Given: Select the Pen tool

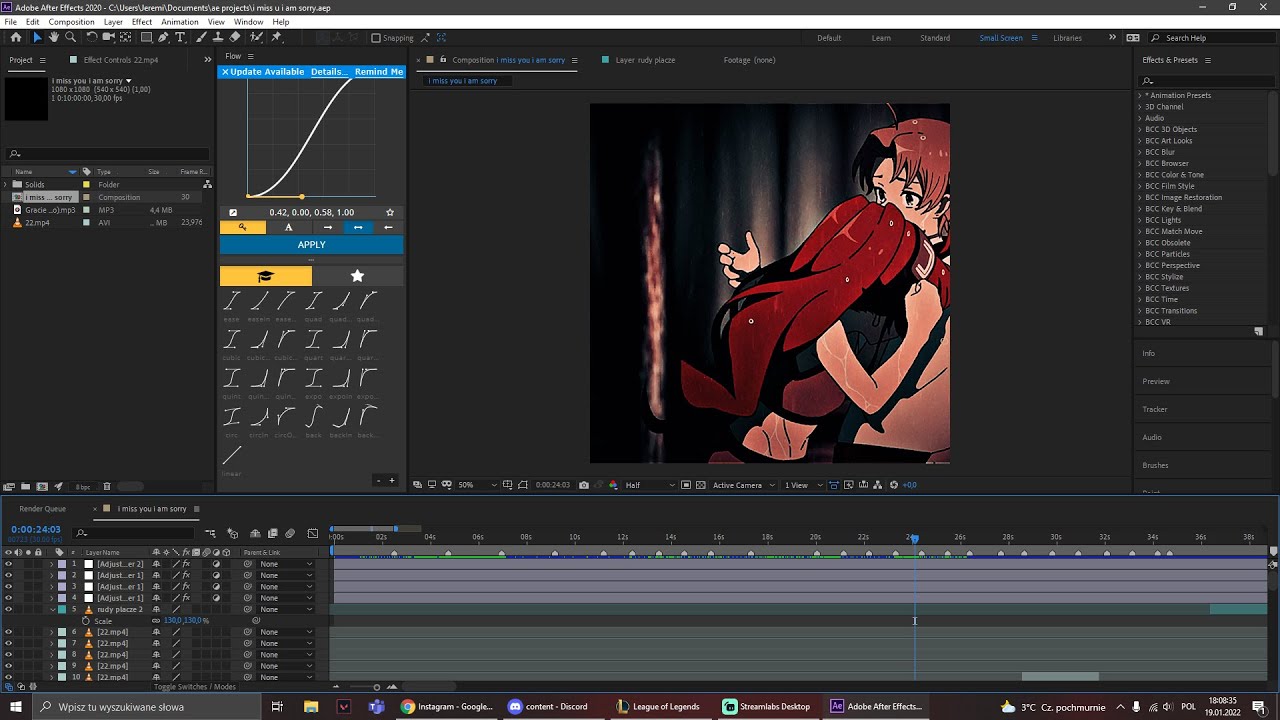Looking at the screenshot, I should (x=163, y=38).
